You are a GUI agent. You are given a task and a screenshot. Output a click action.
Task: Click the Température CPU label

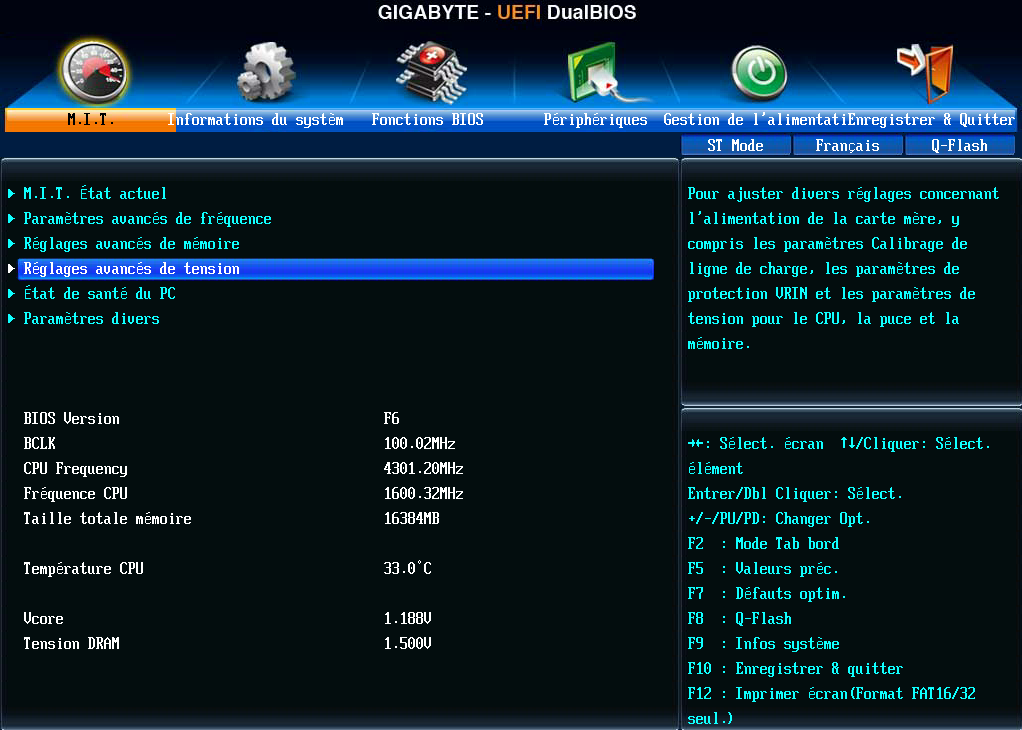pyautogui.click(x=83, y=568)
